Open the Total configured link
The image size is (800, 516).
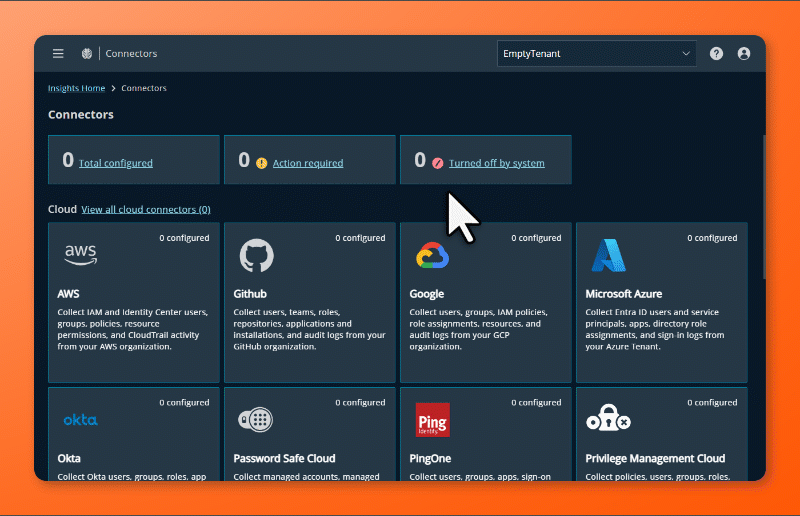[x=116, y=163]
